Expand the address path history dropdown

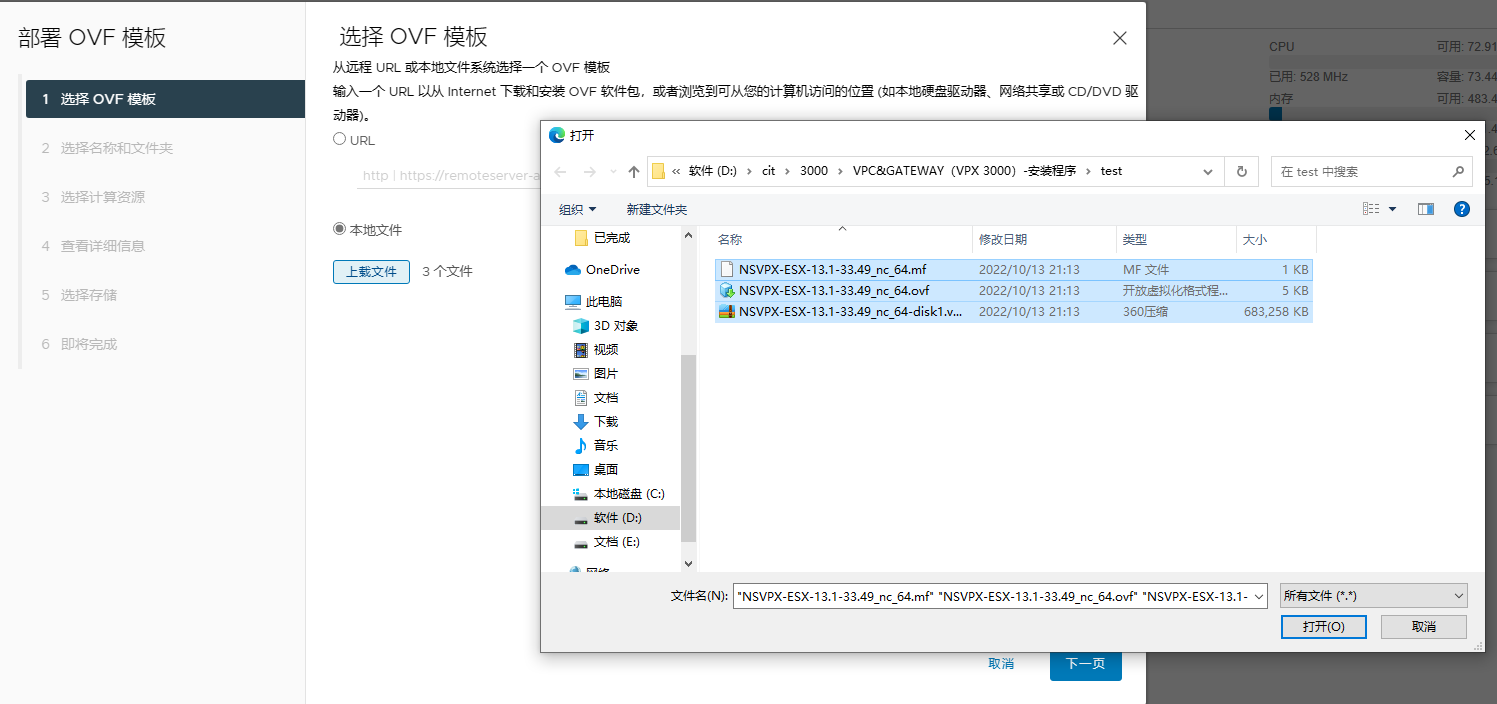[1208, 171]
